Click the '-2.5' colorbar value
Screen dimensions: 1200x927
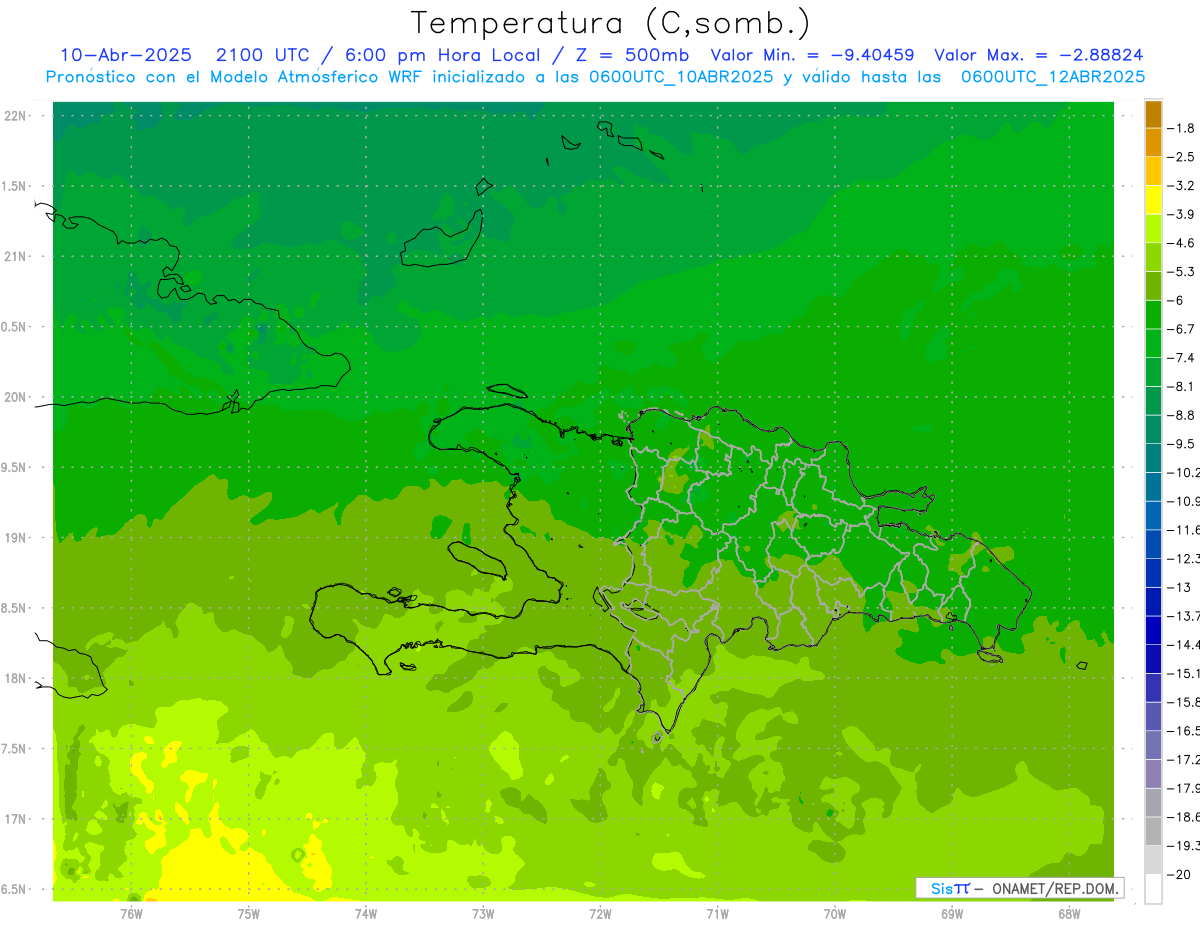click(1182, 157)
